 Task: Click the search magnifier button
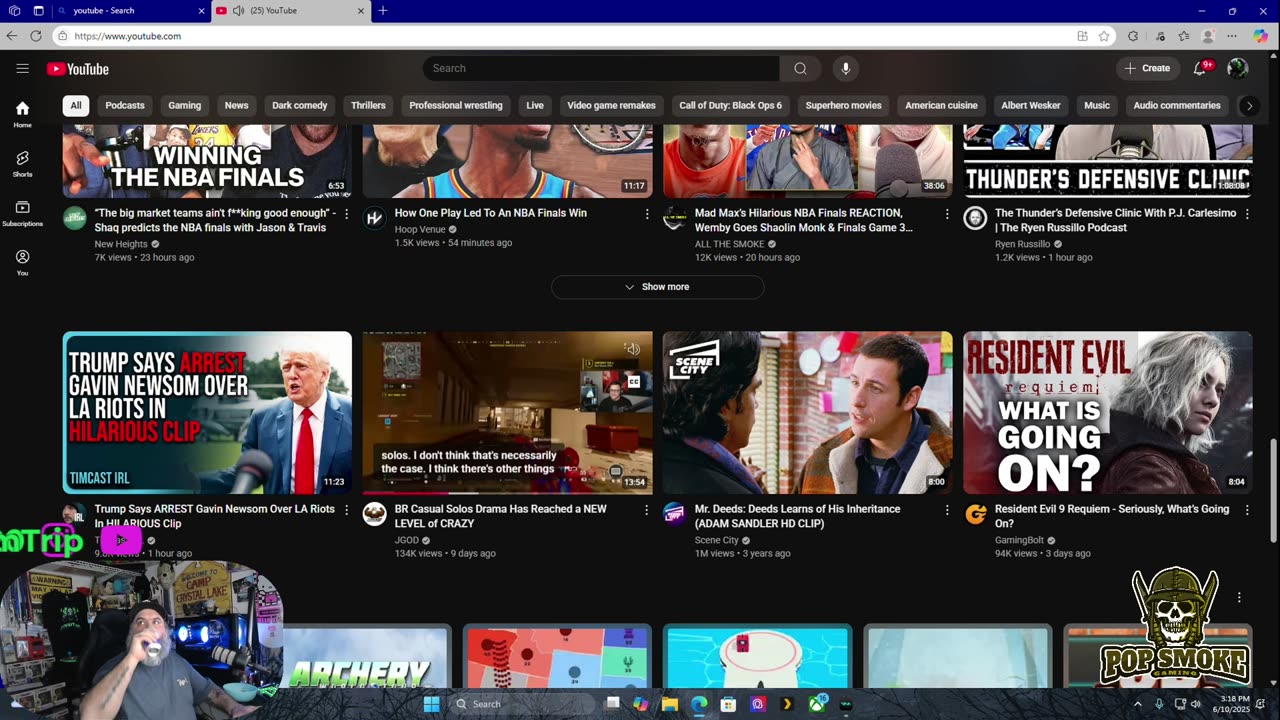(x=800, y=68)
